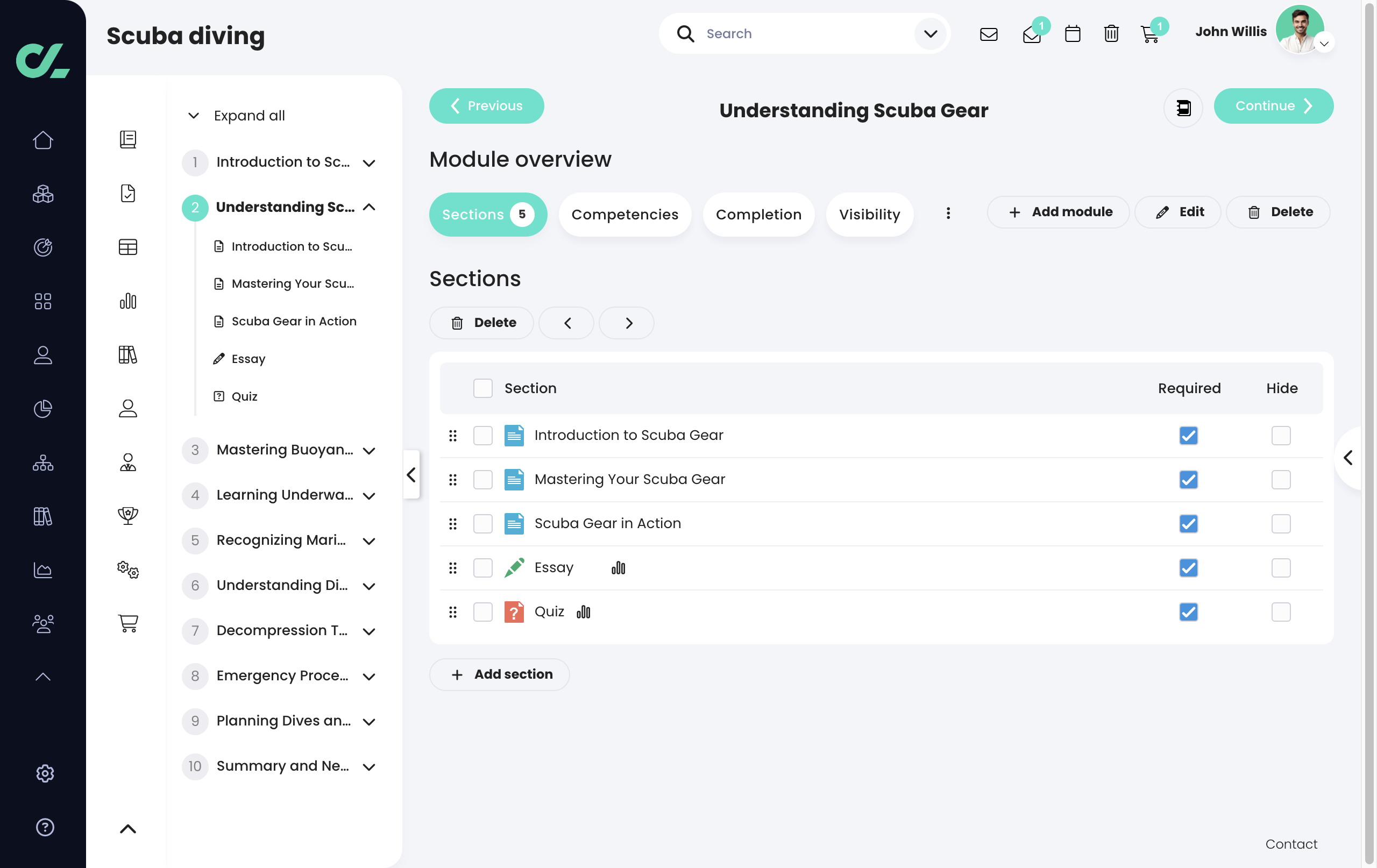Tick the select-all checkbox in Section header
The height and width of the screenshot is (868, 1377).
(x=482, y=388)
